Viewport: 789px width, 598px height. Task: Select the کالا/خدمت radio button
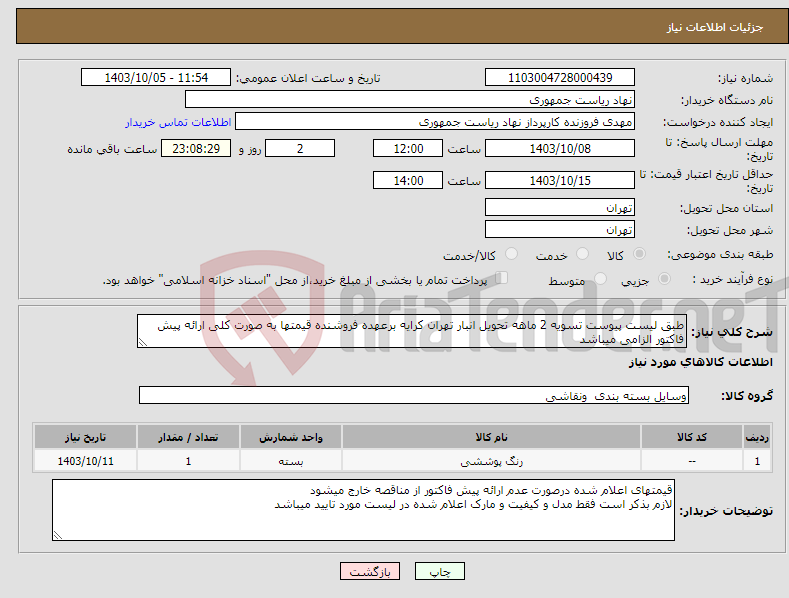pos(511,254)
